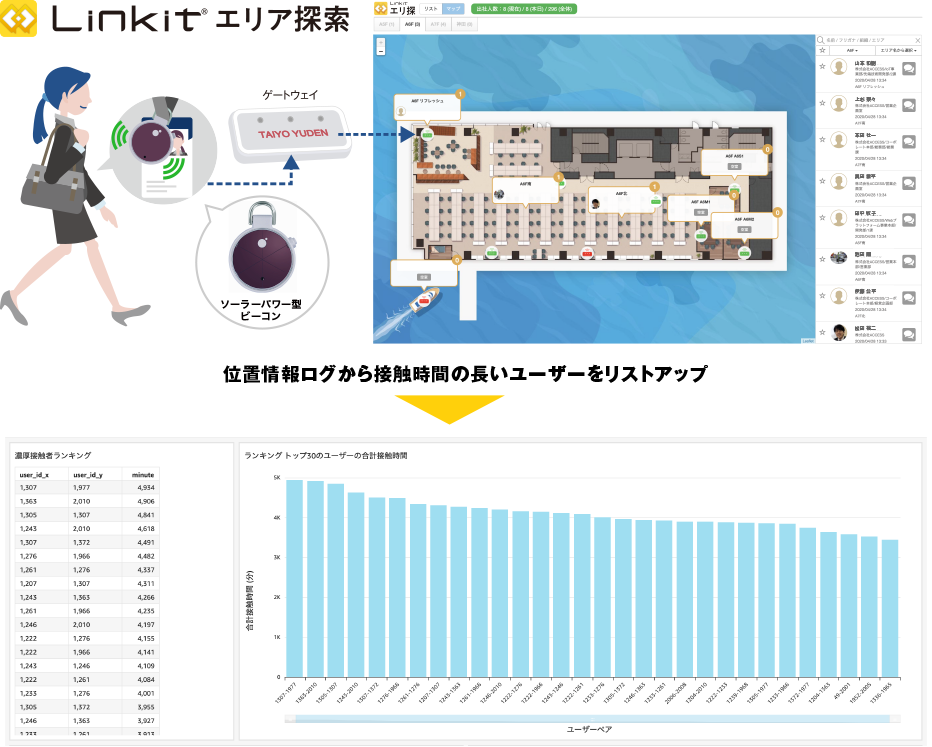This screenshot has height=747, width=932.
Task: Select the A5F floor tab
Action: click(x=387, y=24)
